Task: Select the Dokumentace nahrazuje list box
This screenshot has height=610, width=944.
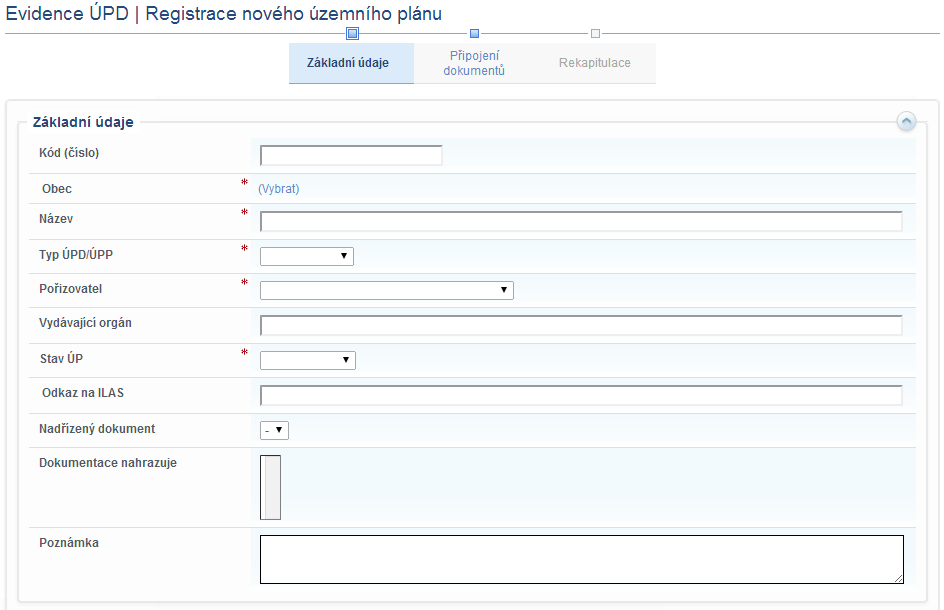Action: [270, 487]
